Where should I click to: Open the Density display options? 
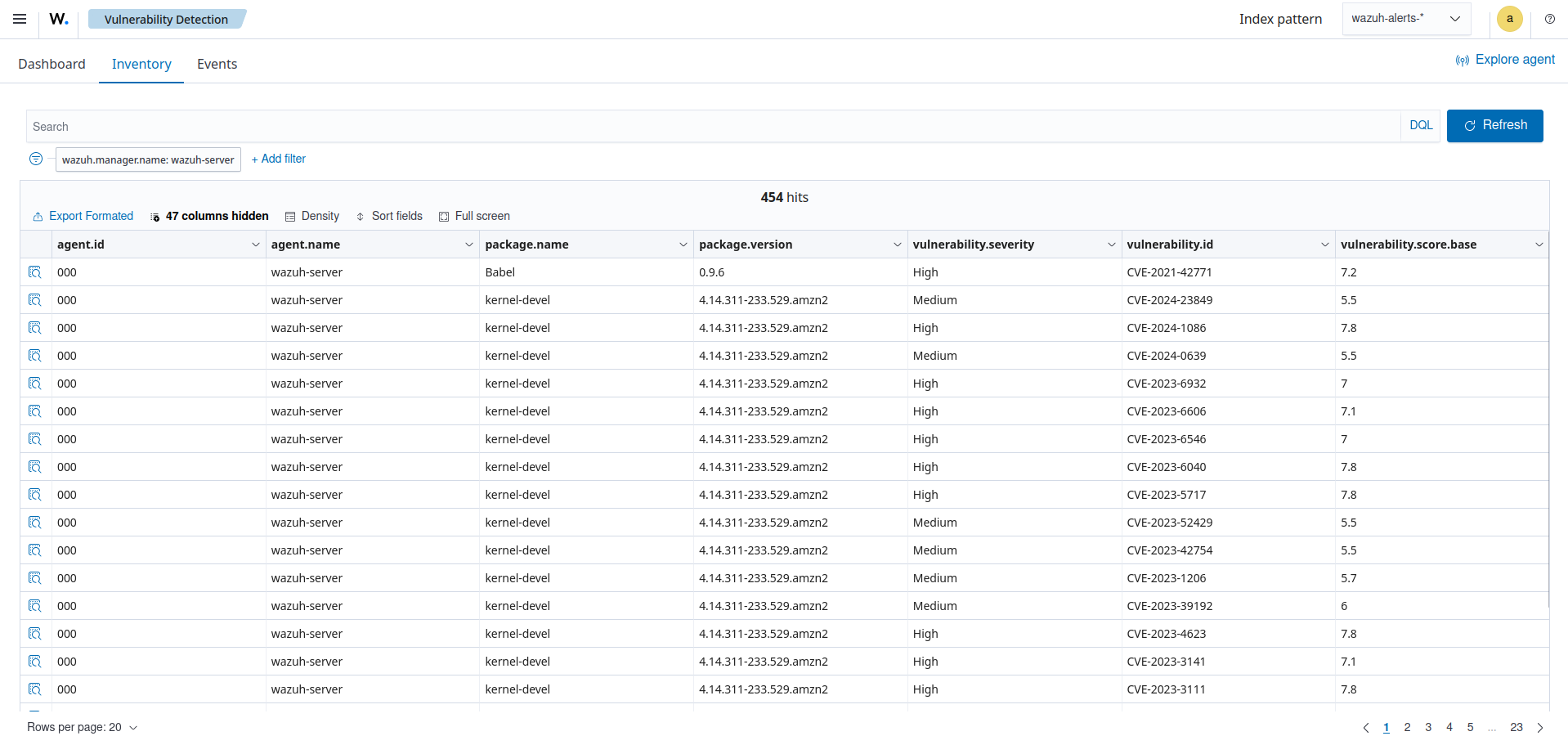(312, 216)
